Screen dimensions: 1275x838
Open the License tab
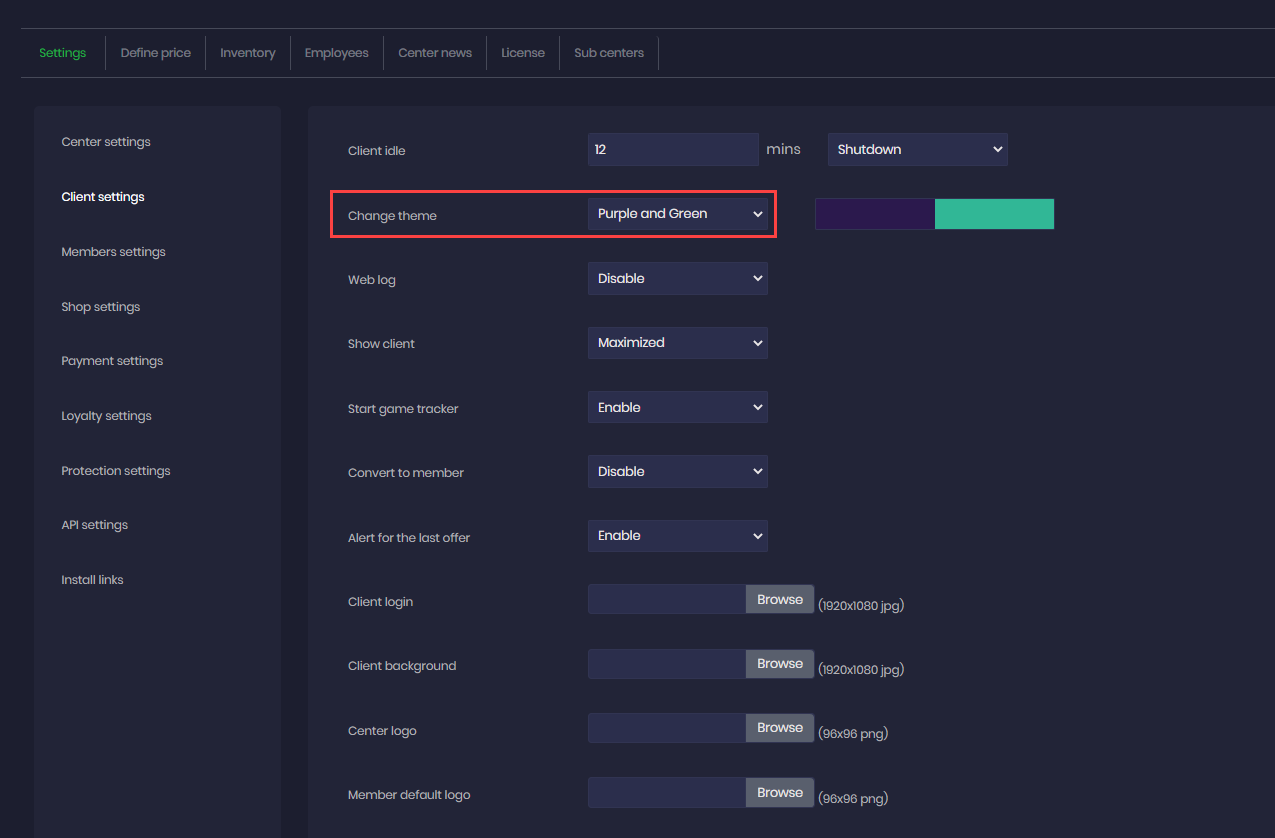[x=523, y=53]
